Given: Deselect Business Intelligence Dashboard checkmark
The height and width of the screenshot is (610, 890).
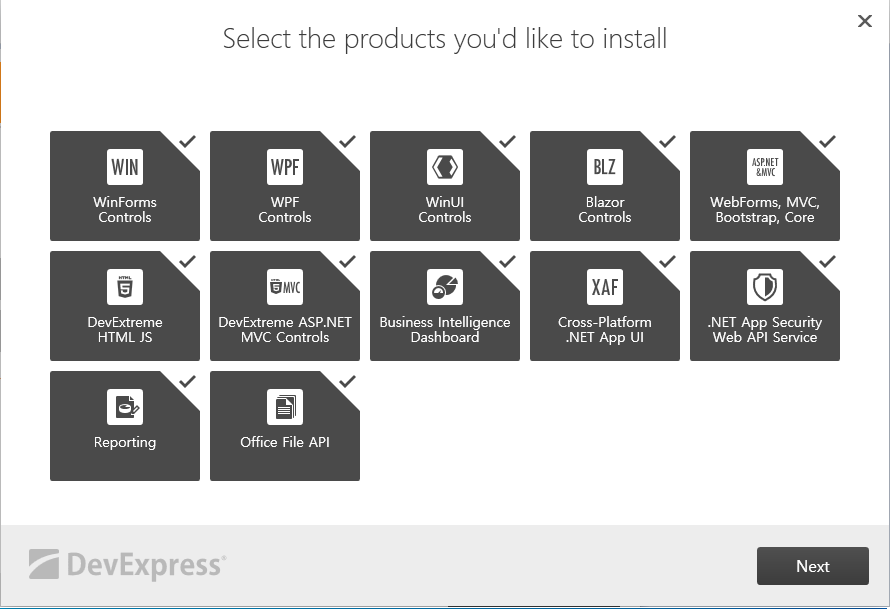Looking at the screenshot, I should click(508, 261).
